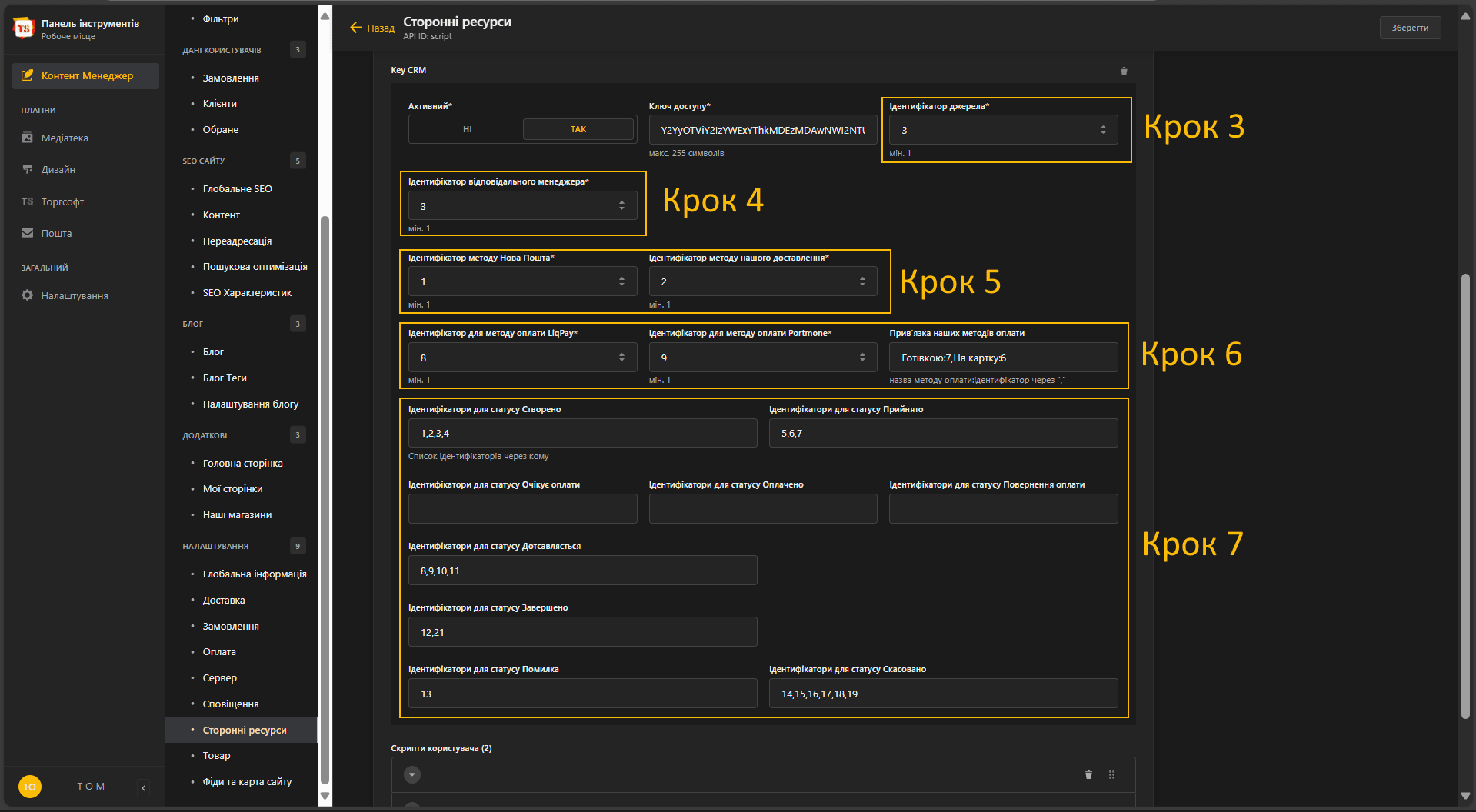This screenshot has width=1476, height=812.
Task: Click the Ключ доступу input field
Action: coord(763,130)
